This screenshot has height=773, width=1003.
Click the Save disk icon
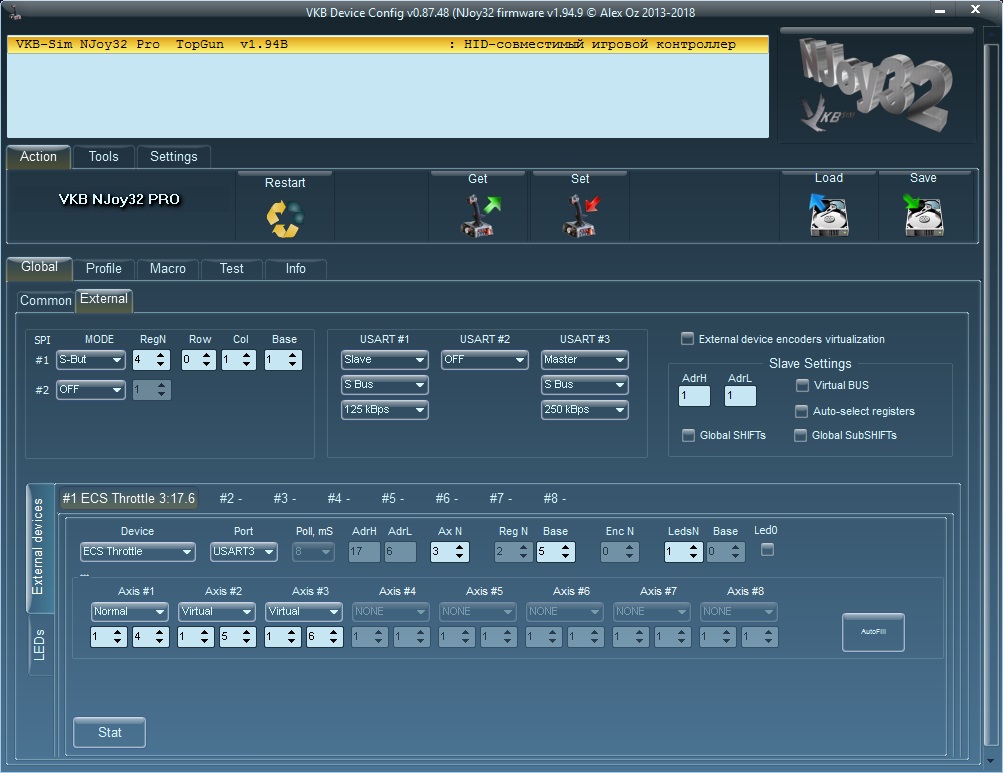(923, 214)
